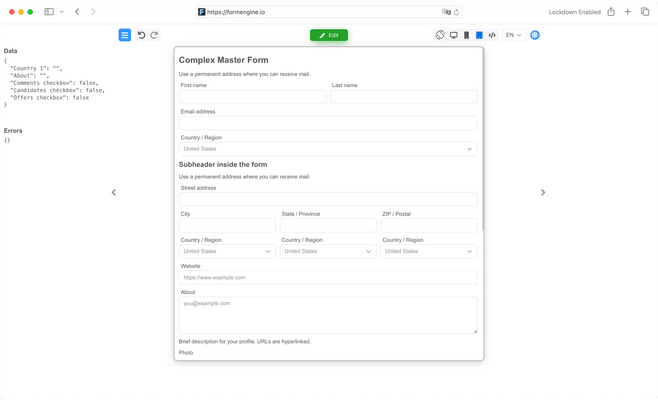This screenshot has width=658, height=400.
Task: Toggle the blue list panel icon
Action: (125, 35)
